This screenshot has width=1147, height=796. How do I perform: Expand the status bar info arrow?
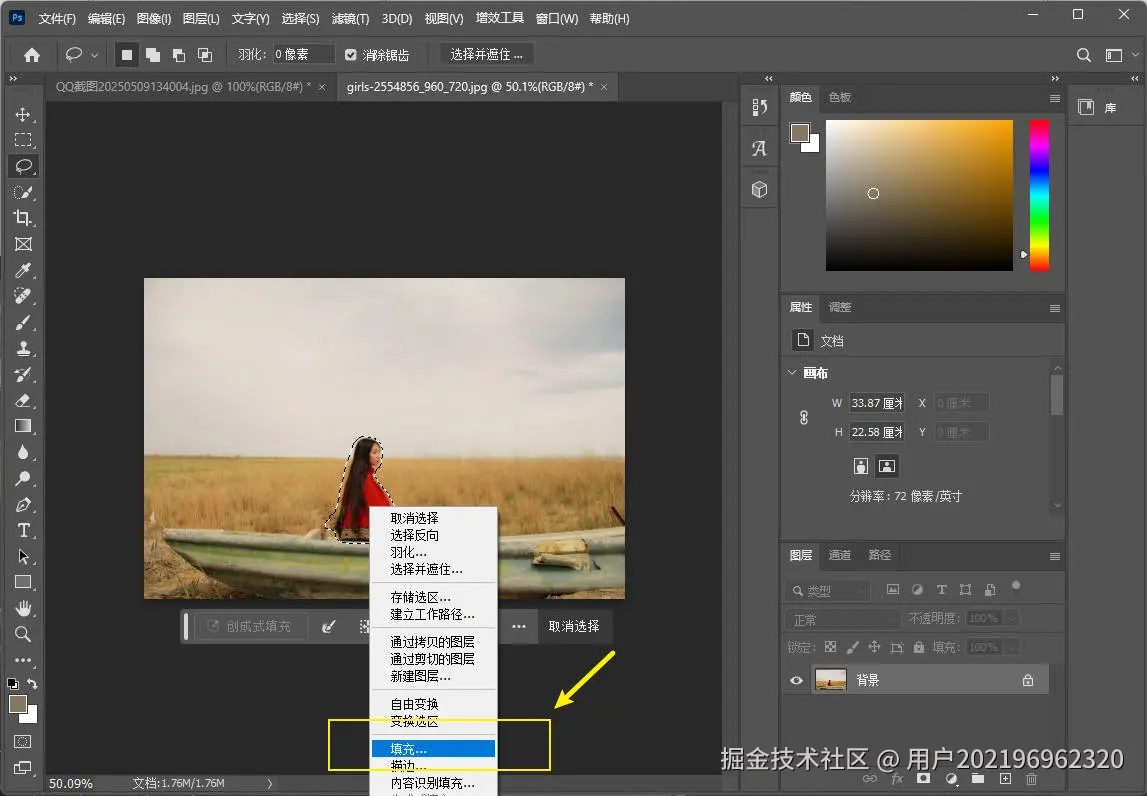(x=269, y=784)
